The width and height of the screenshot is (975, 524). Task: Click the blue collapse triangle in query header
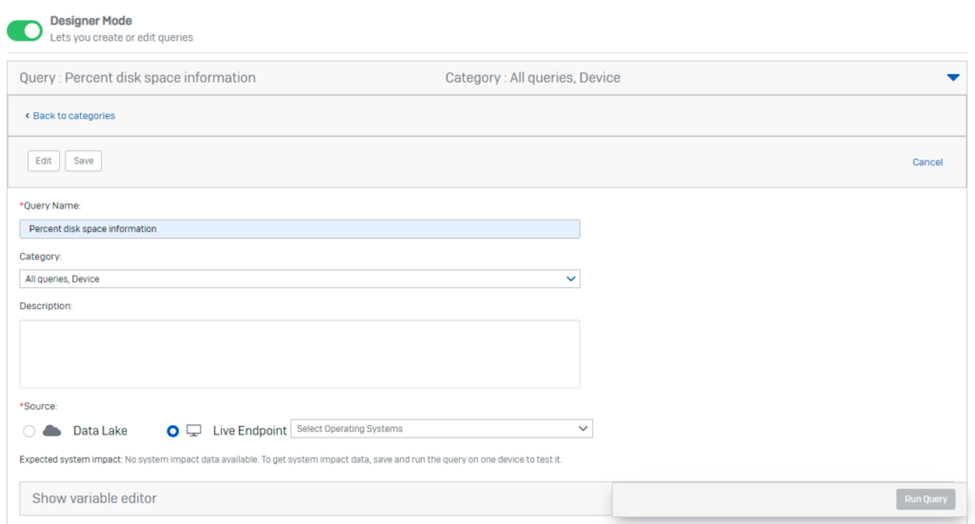tap(953, 78)
